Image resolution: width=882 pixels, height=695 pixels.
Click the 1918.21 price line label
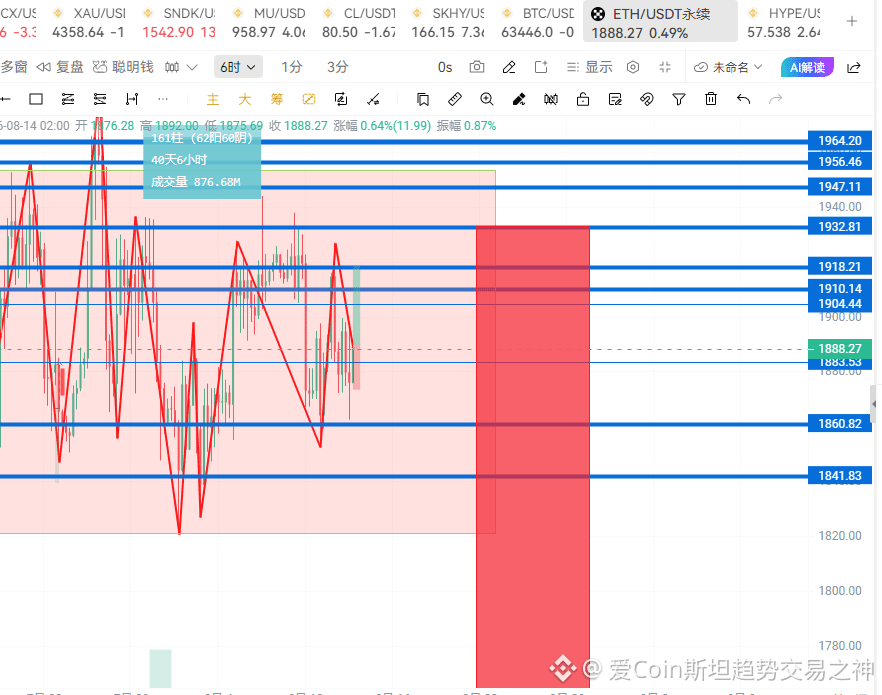click(x=840, y=267)
